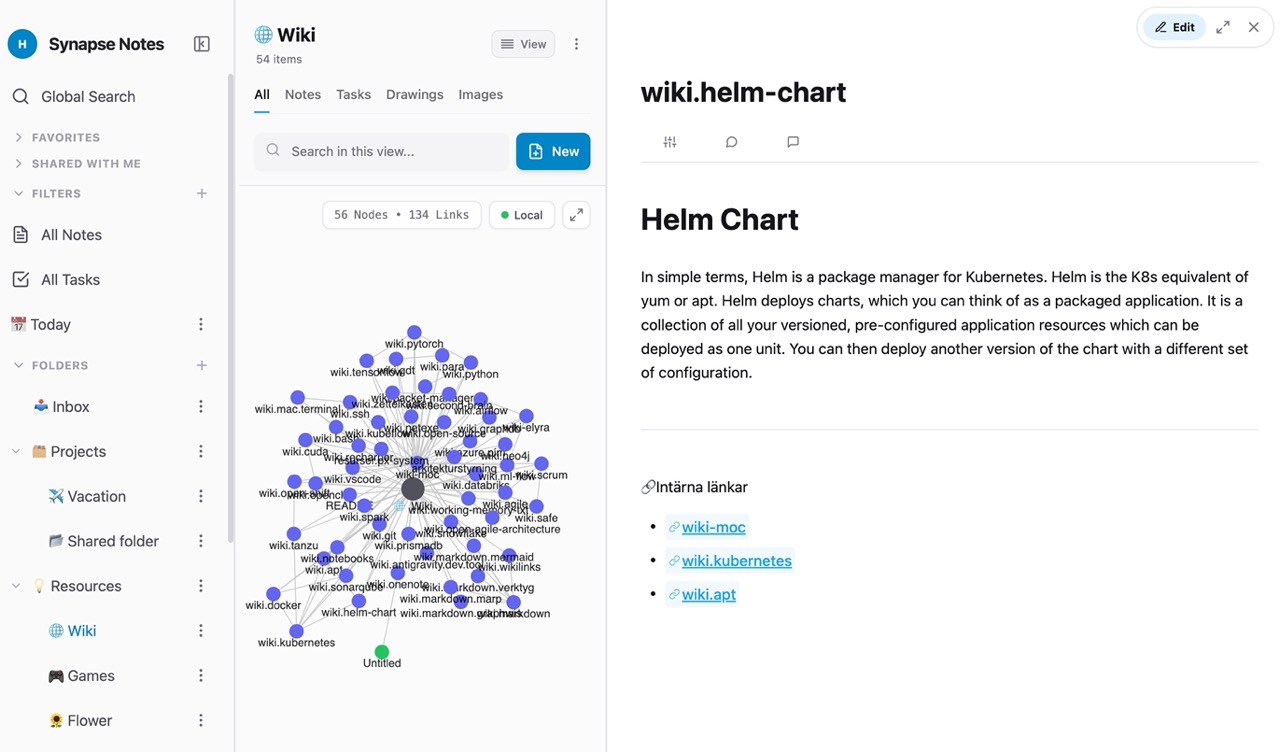
Task: Expand graph view with the diagonal arrows icon
Action: tap(576, 214)
